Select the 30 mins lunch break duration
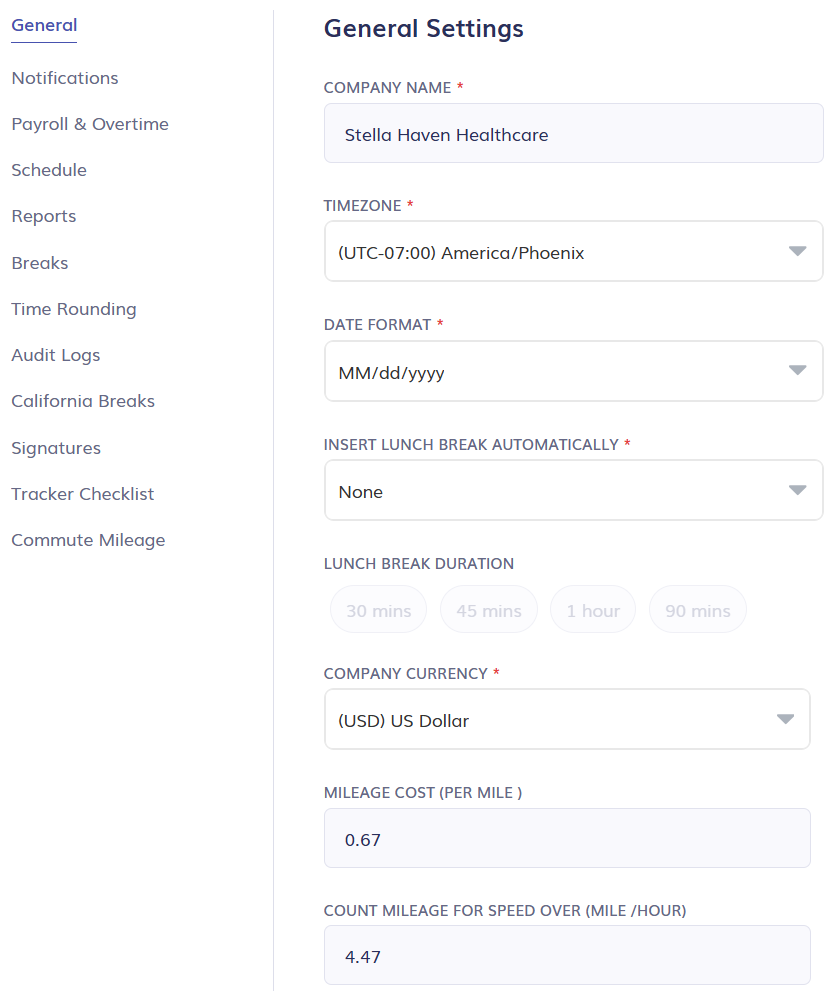 (x=378, y=609)
